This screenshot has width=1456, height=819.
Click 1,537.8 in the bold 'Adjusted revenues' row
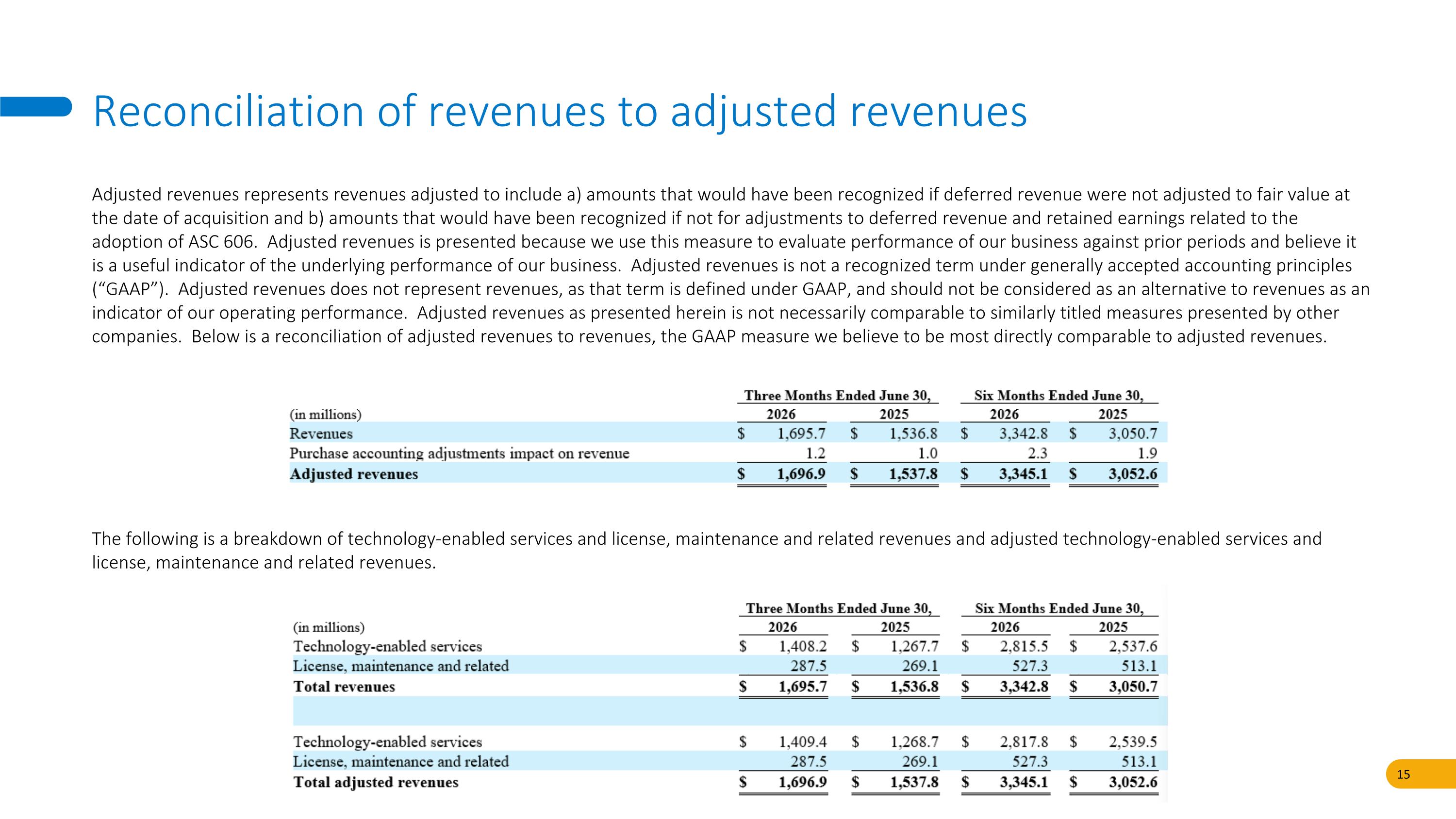pyautogui.click(x=913, y=474)
